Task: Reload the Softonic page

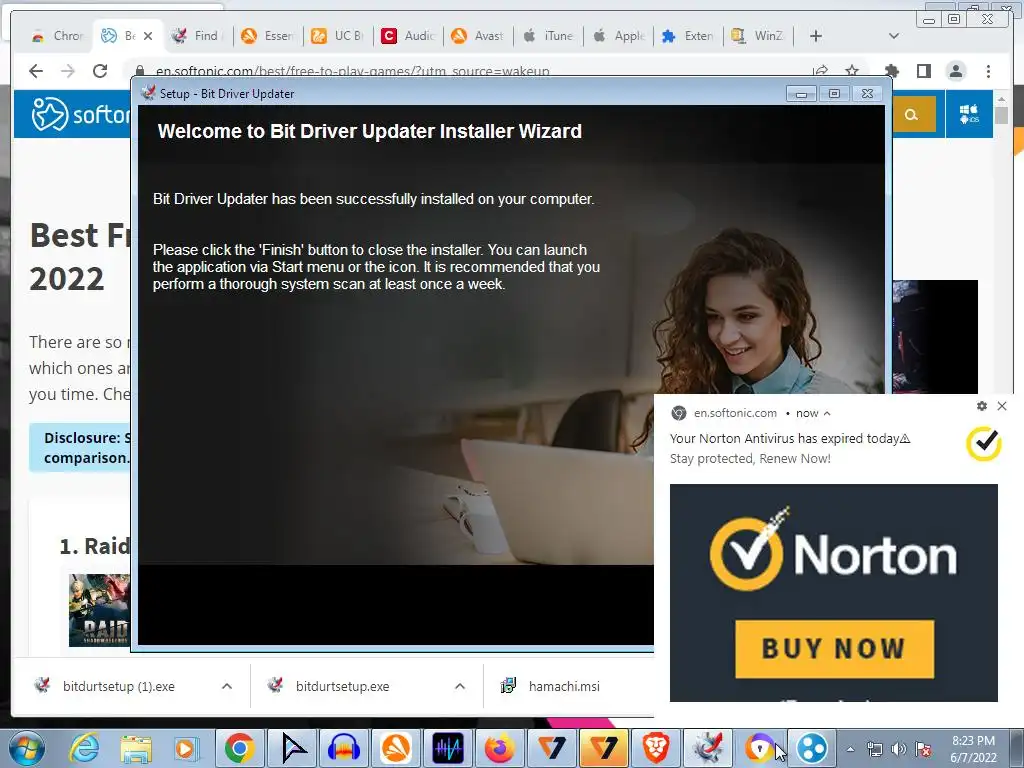Action: click(x=100, y=71)
